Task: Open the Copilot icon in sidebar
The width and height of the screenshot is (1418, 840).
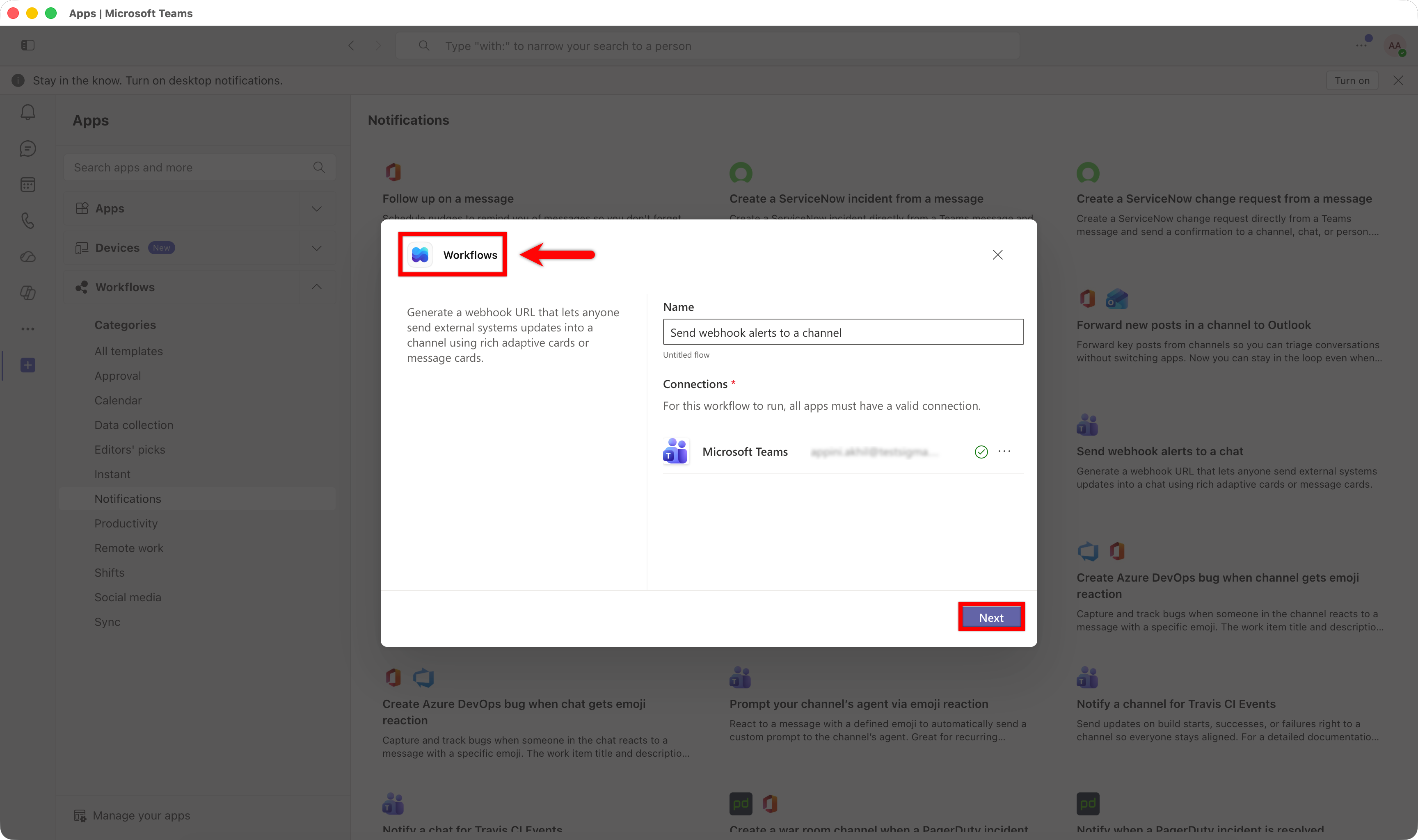Action: coord(28,292)
